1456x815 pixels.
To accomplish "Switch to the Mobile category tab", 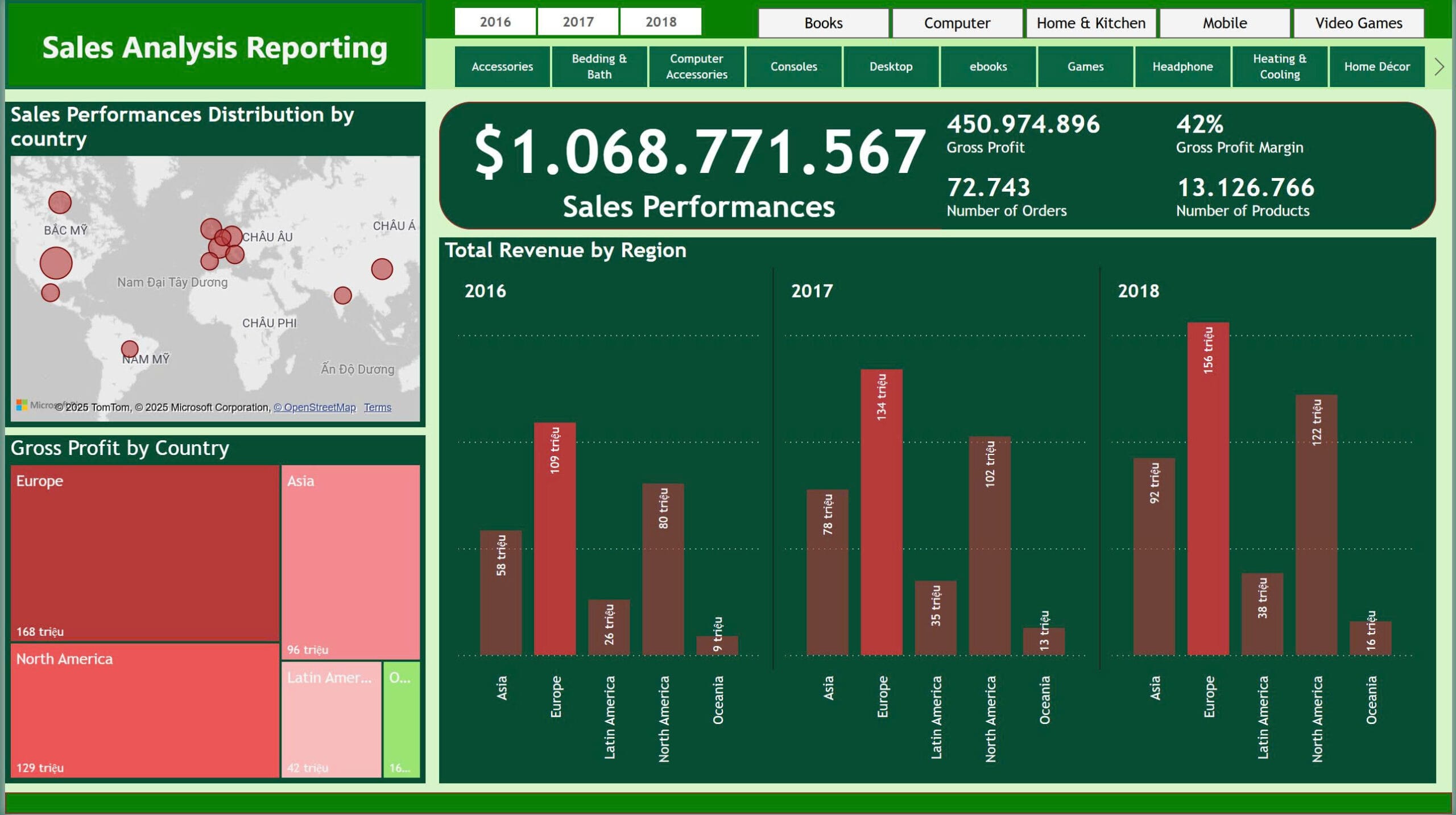I will pos(1224,23).
